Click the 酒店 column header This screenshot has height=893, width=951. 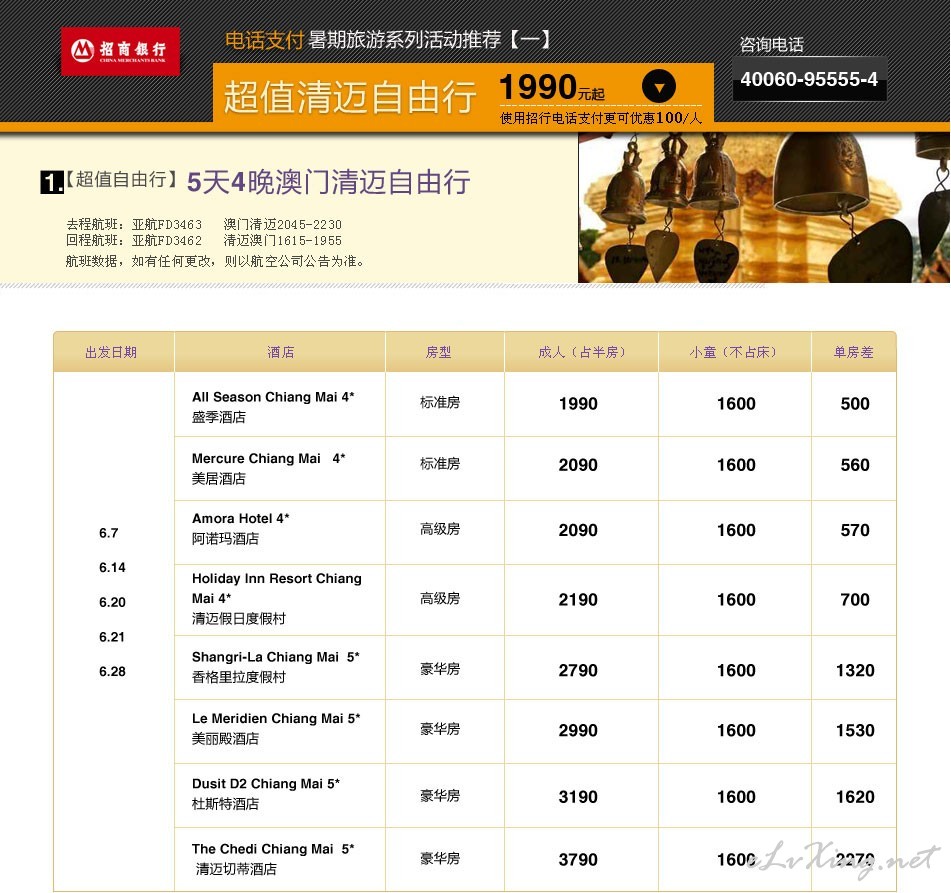tap(280, 352)
